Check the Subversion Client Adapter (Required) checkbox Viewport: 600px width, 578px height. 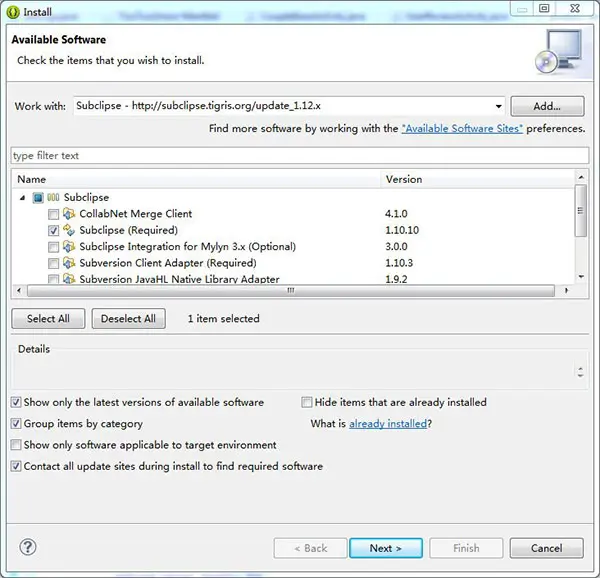(x=54, y=264)
